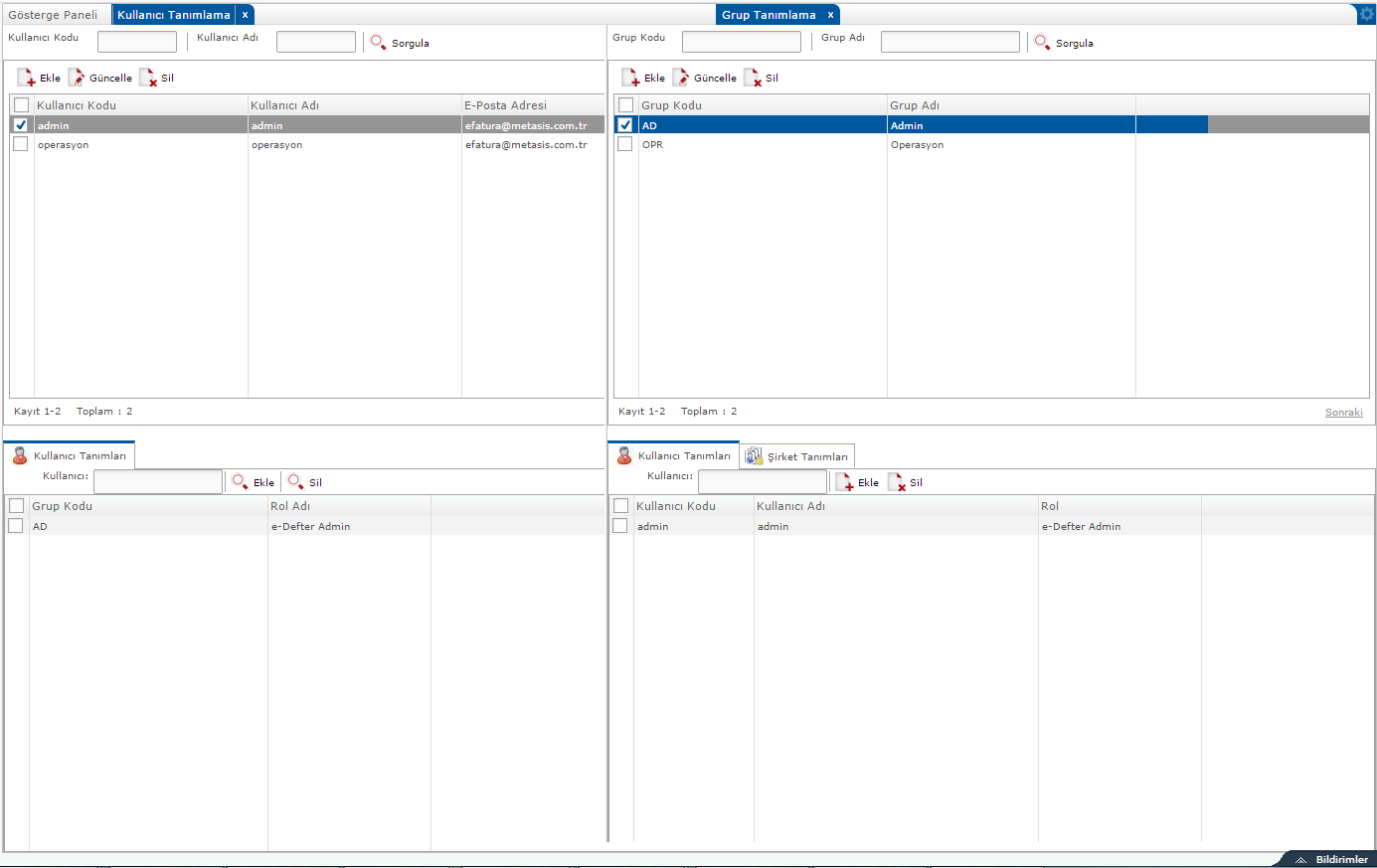Sort by Grup Adı column header
Image resolution: width=1377 pixels, height=868 pixels.
[x=1011, y=105]
